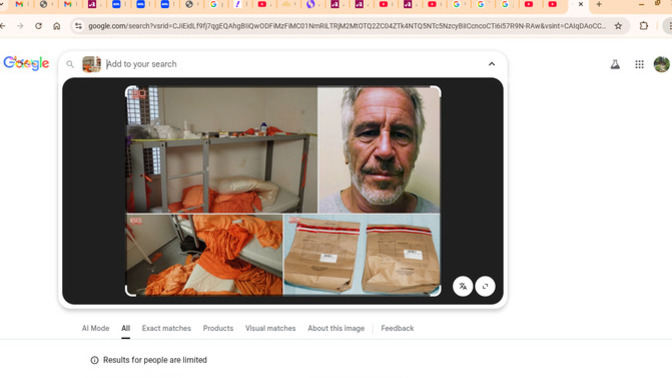Switch to the orange cloud icon tab

(286, 4)
